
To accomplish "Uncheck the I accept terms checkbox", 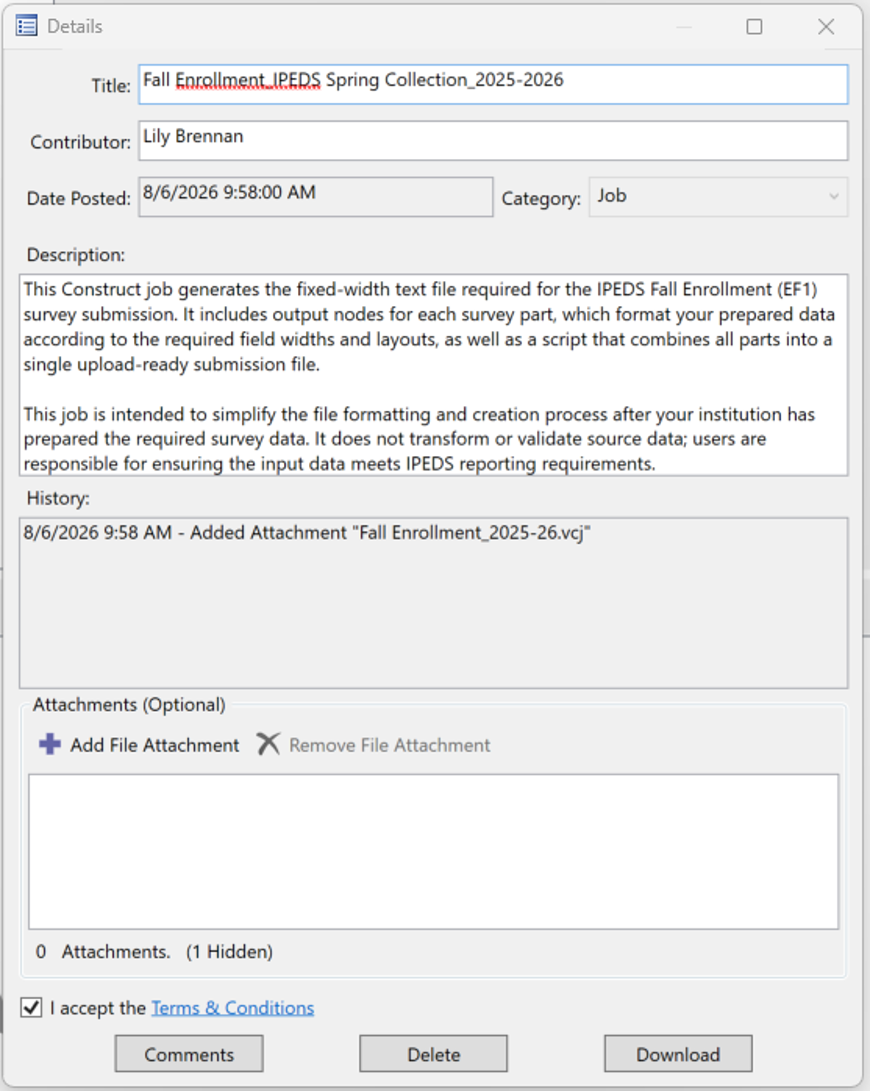I will pos(31,1008).
